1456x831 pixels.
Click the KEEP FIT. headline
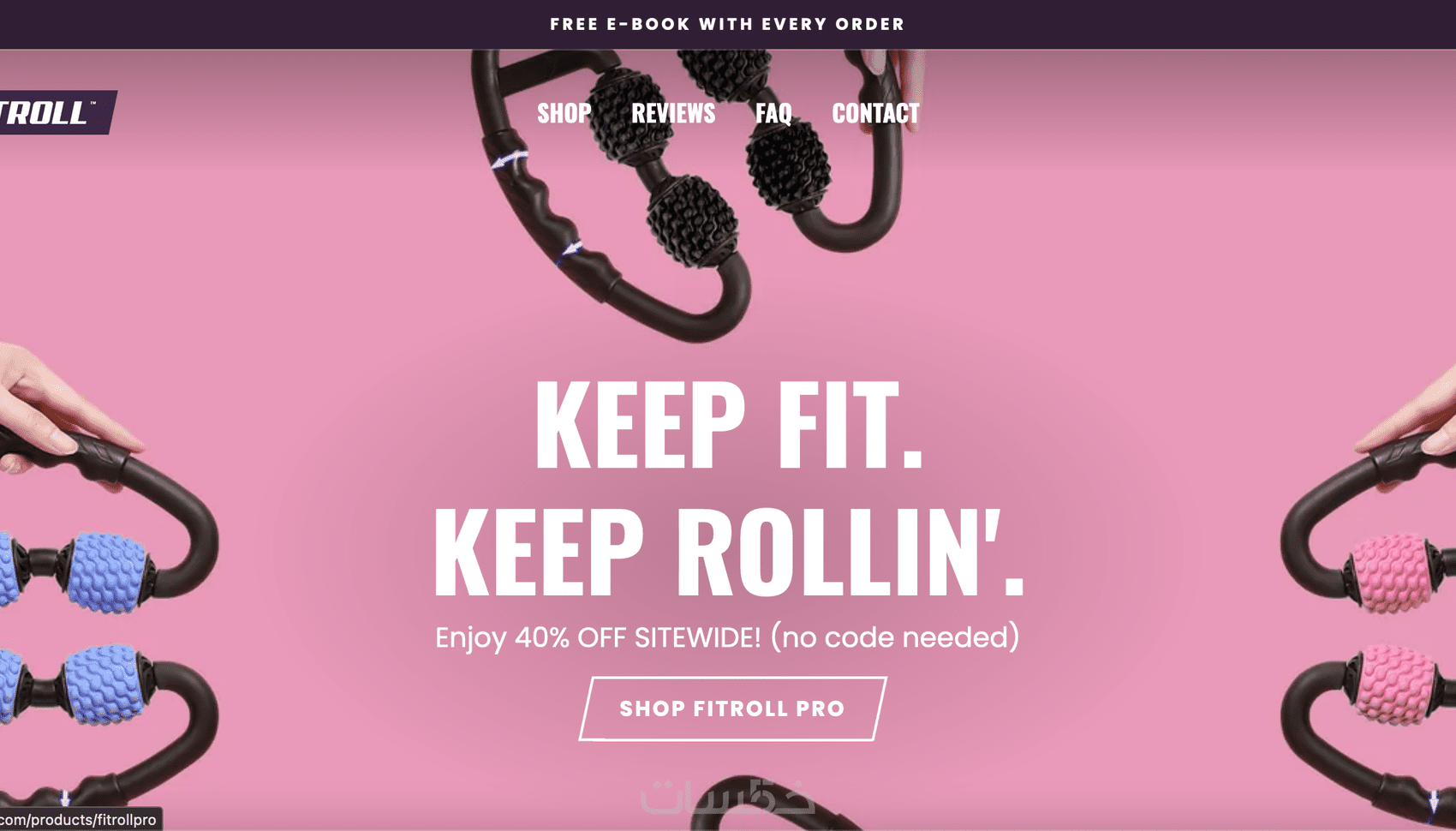click(729, 425)
